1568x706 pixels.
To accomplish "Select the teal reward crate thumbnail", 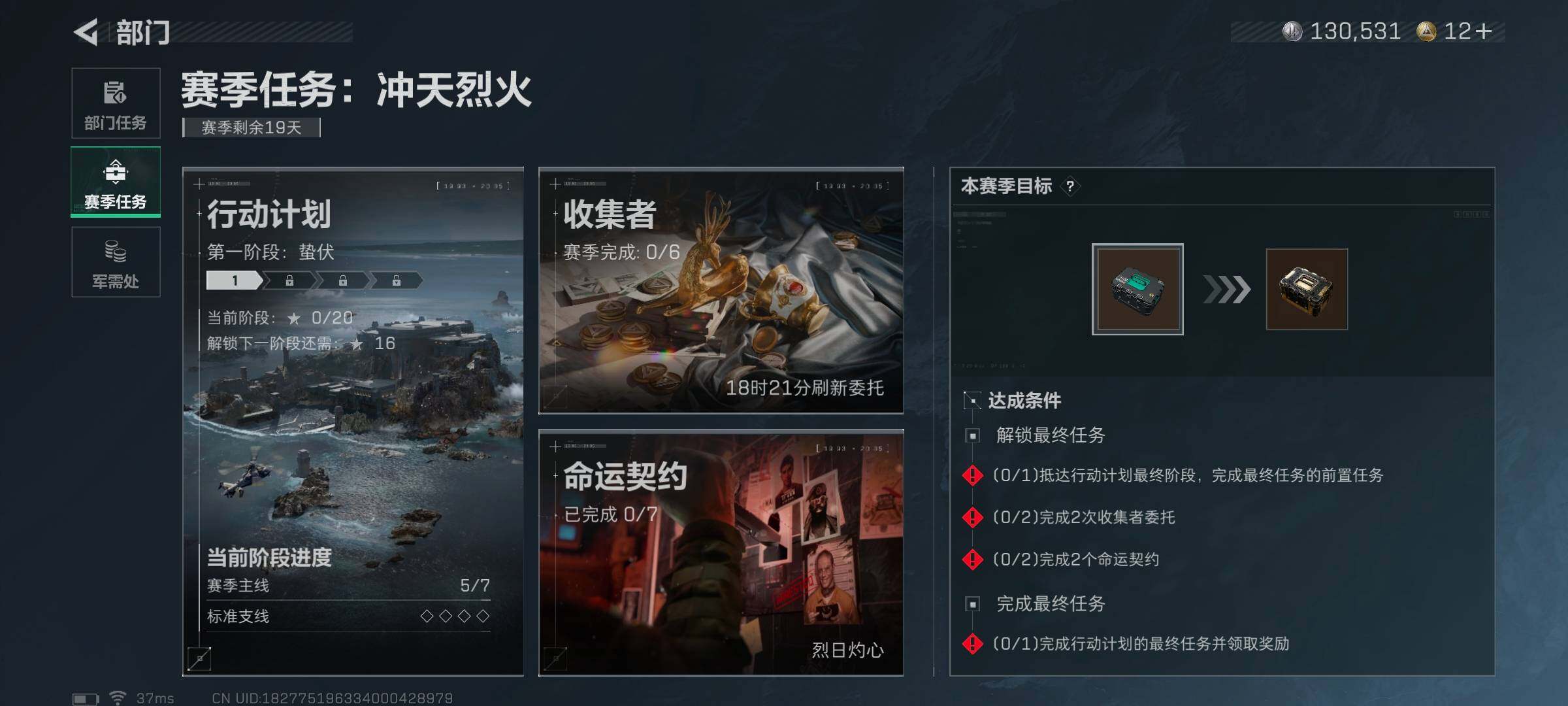I will [x=1137, y=289].
